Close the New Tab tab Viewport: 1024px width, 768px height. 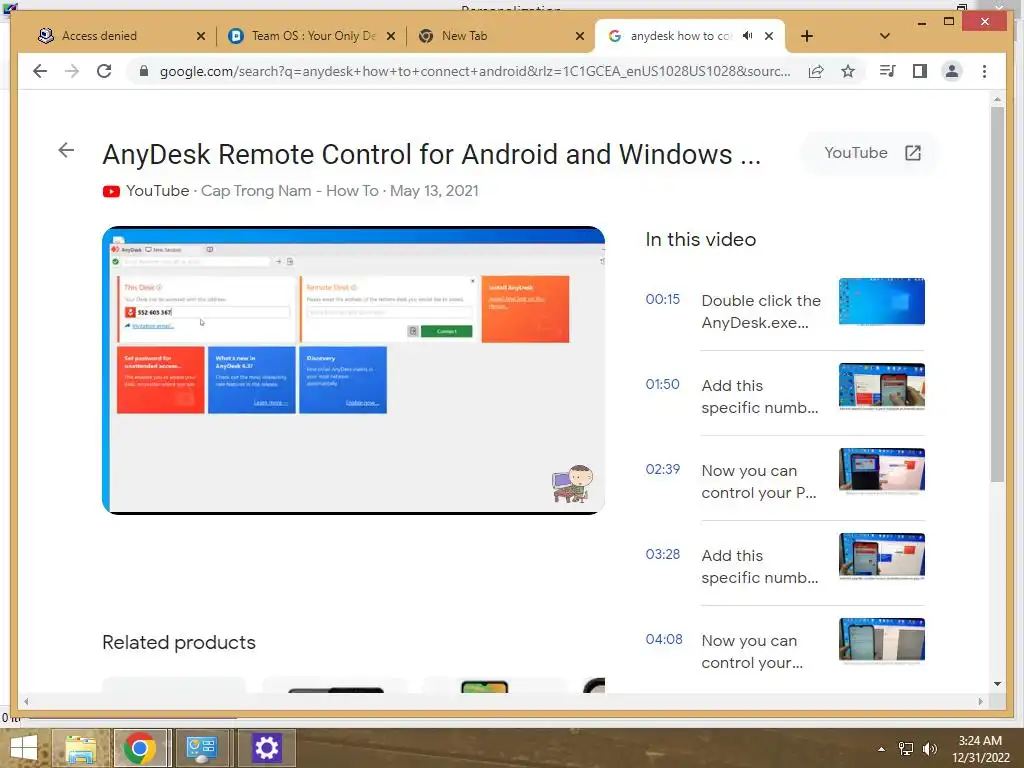coord(579,36)
